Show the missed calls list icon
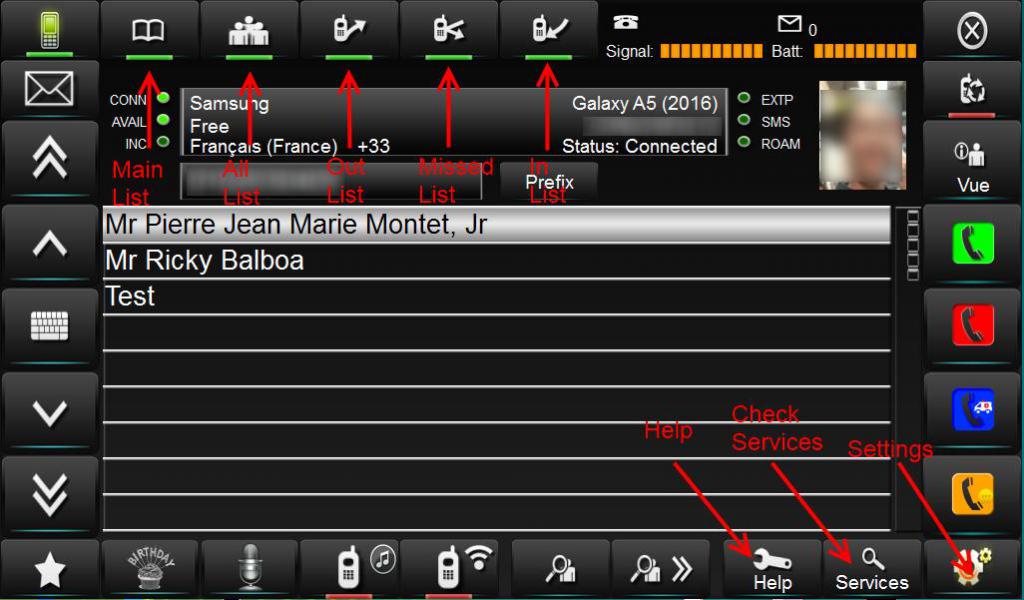 [449, 30]
